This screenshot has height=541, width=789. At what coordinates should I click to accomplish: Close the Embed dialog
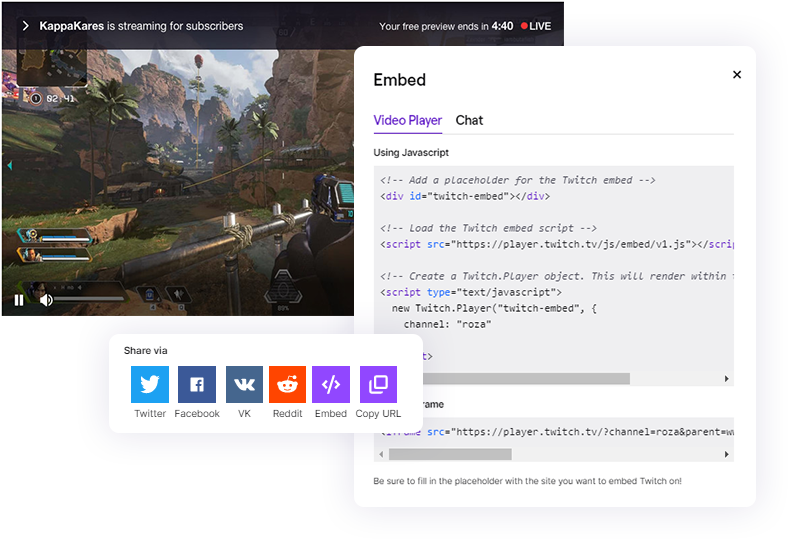737,74
